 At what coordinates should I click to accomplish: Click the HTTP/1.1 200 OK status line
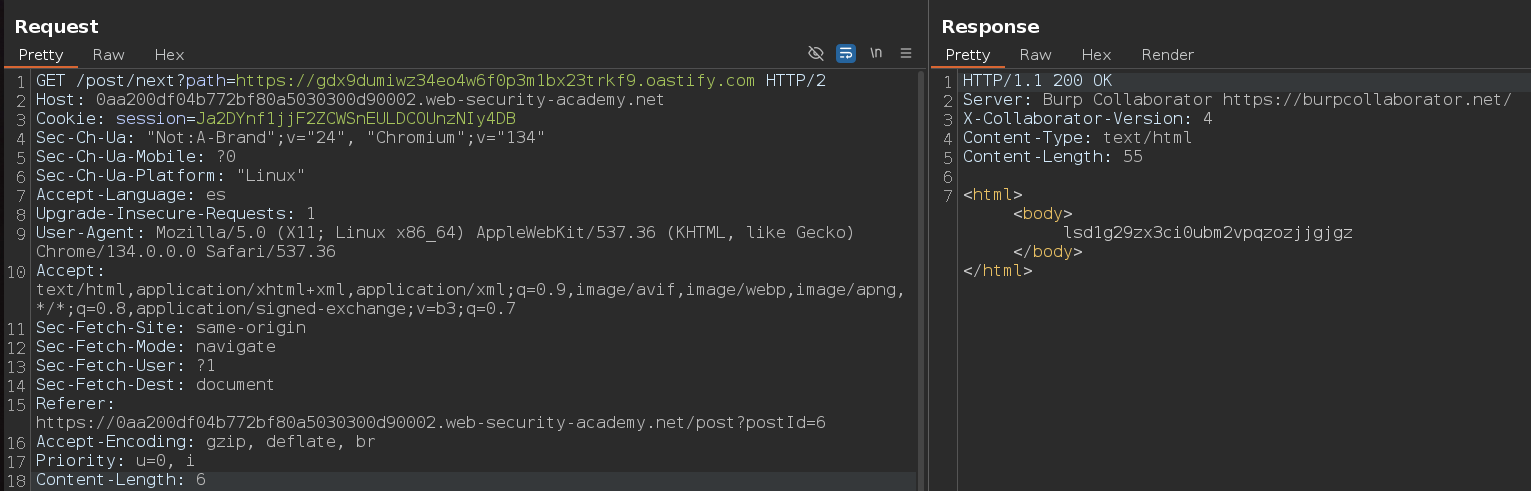[x=1037, y=81]
